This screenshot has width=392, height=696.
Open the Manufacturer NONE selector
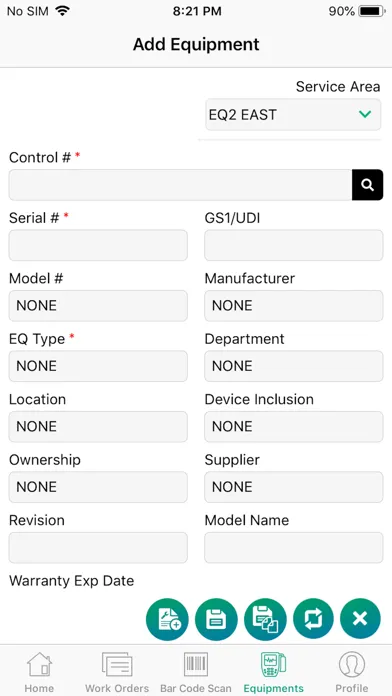[x=293, y=305]
